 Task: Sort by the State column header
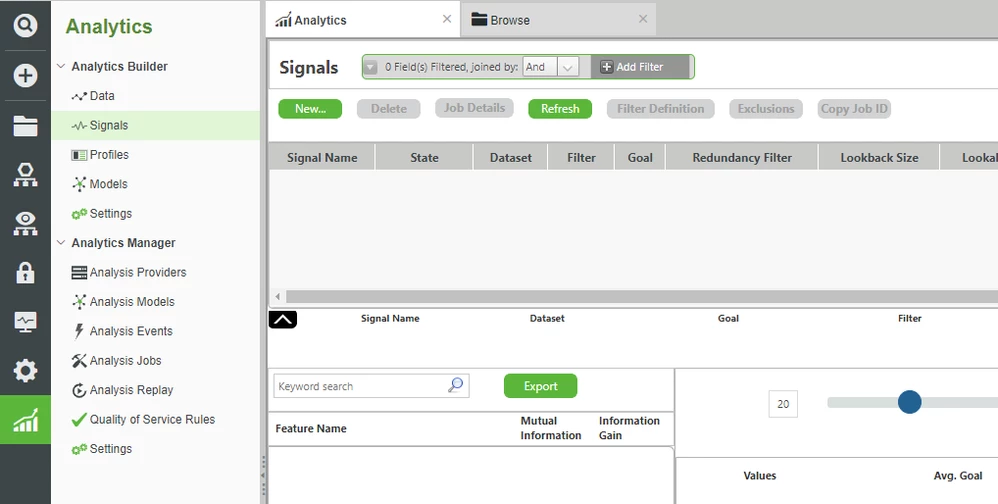[424, 158]
